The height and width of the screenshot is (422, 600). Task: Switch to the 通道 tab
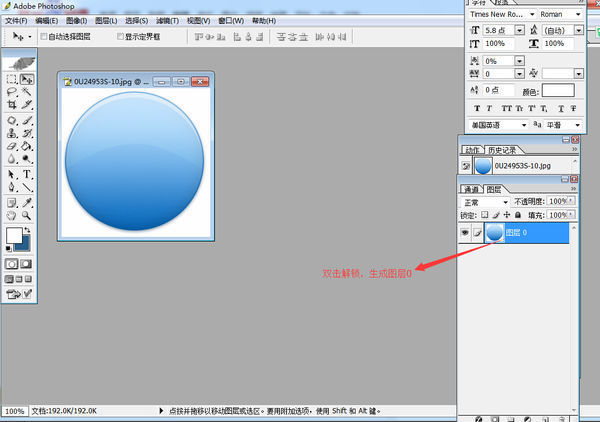click(470, 188)
